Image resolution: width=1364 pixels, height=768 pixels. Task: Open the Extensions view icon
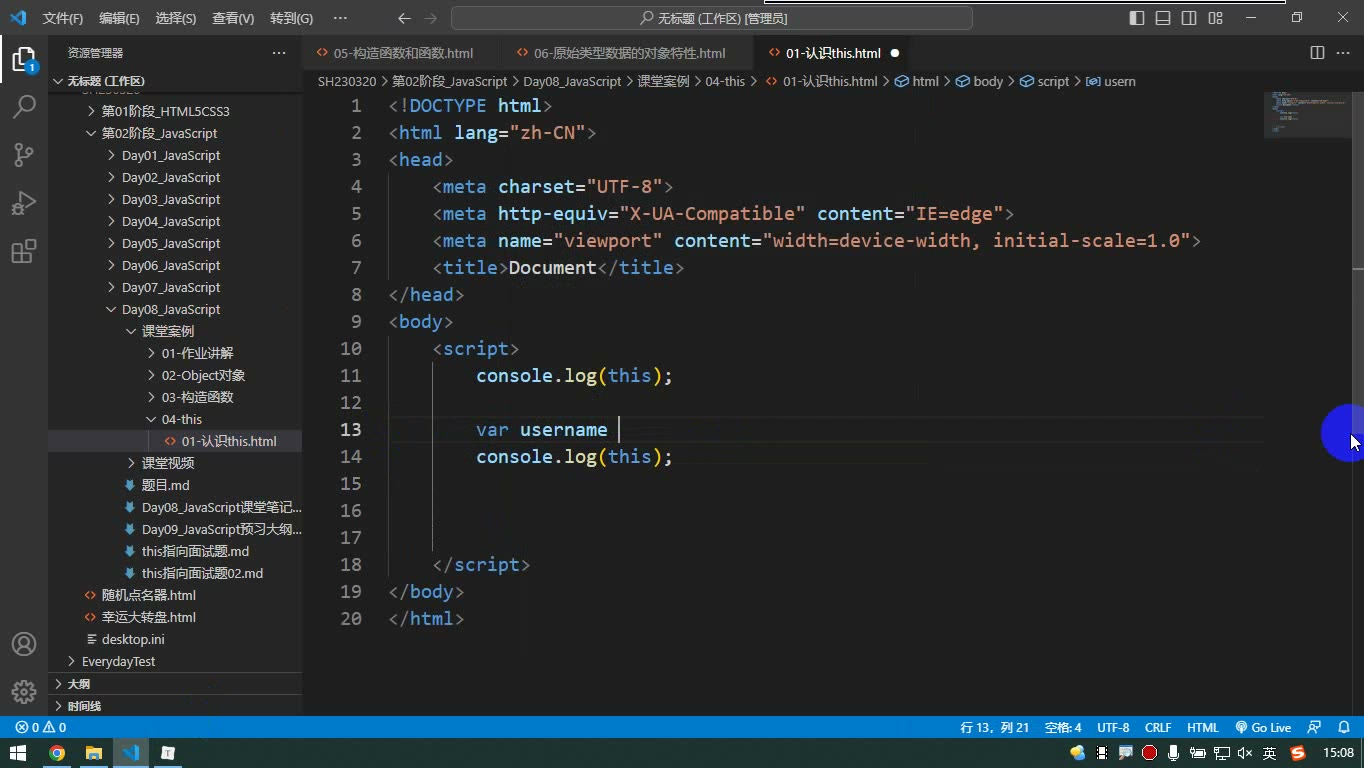24,251
